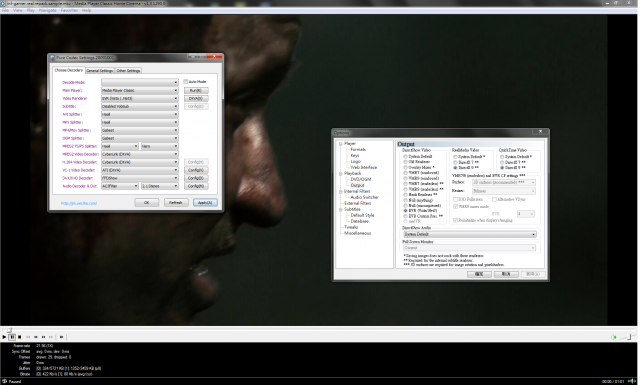Image resolution: width=640 pixels, height=385 pixels.
Task: Click the frame step icon in the player toolbar
Action: [62, 337]
